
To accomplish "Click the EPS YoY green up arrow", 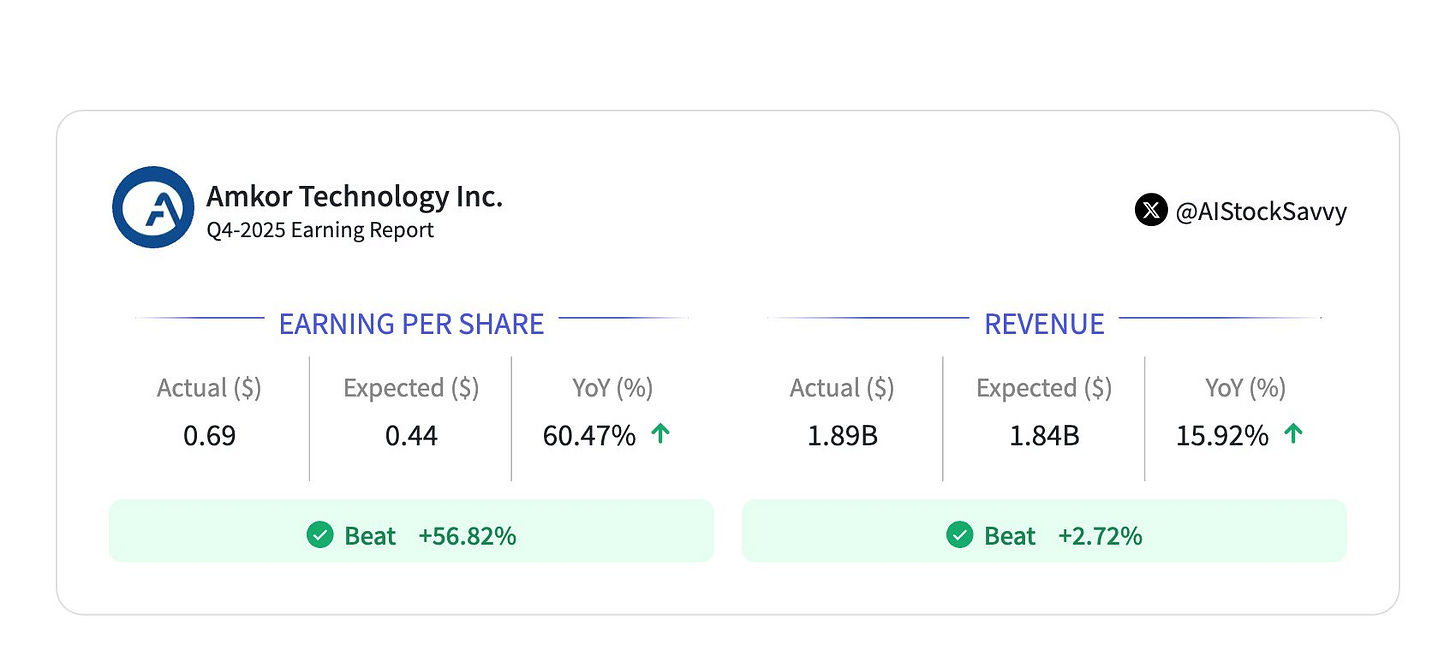I will coord(660,434).
